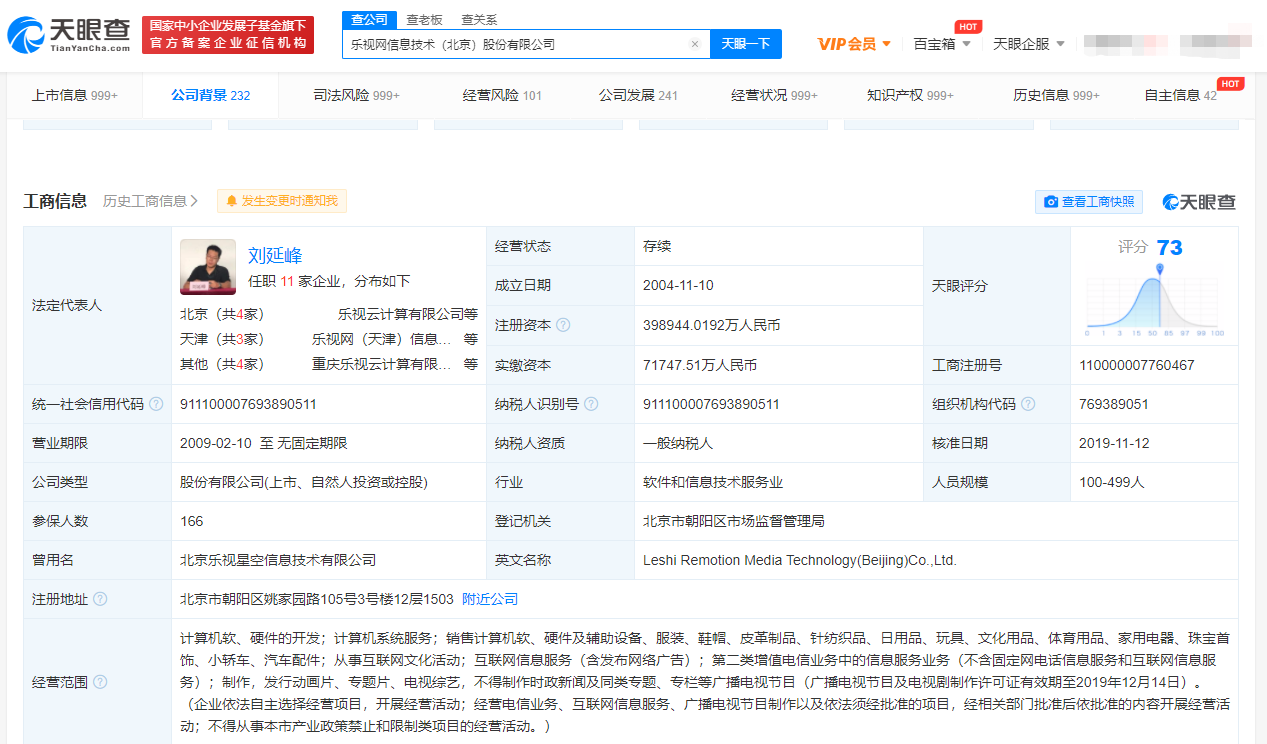
Task: Select the 工商注册号 value 110000007760467
Action: 1137,365
